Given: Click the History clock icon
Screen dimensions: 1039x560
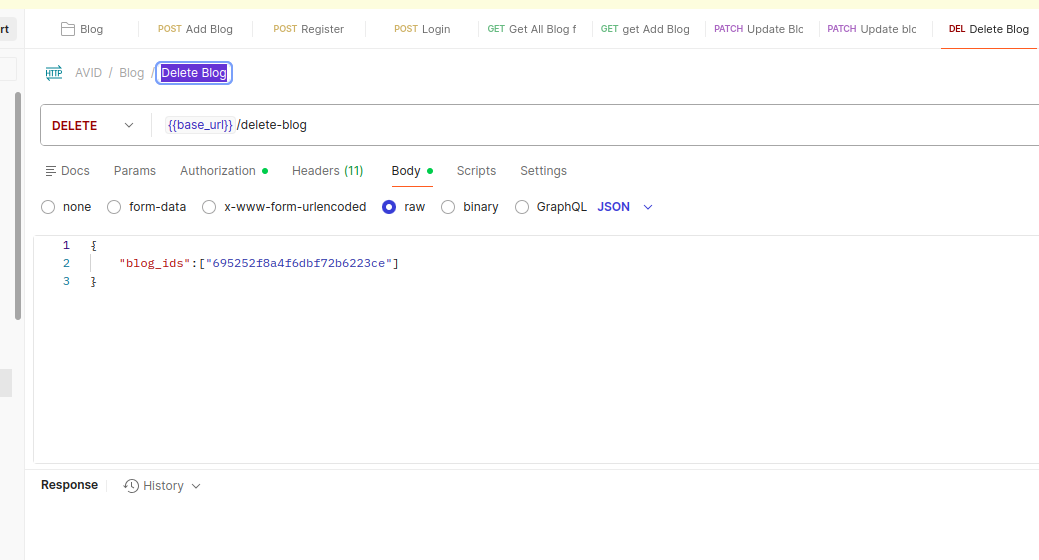Looking at the screenshot, I should tap(131, 486).
